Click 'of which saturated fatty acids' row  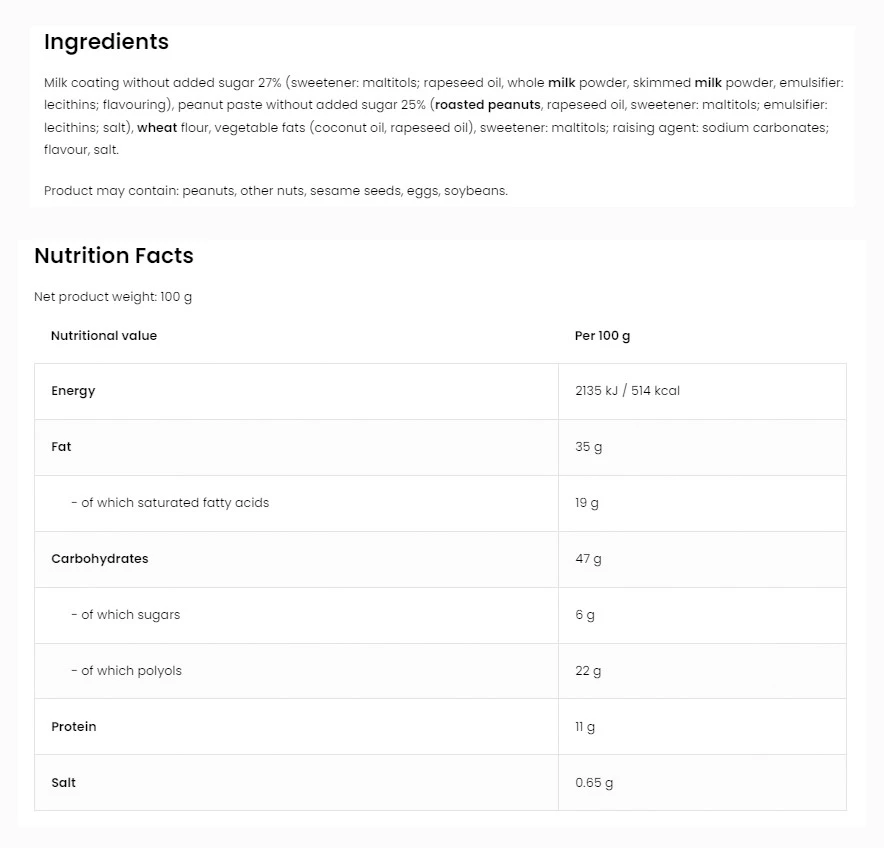170,503
